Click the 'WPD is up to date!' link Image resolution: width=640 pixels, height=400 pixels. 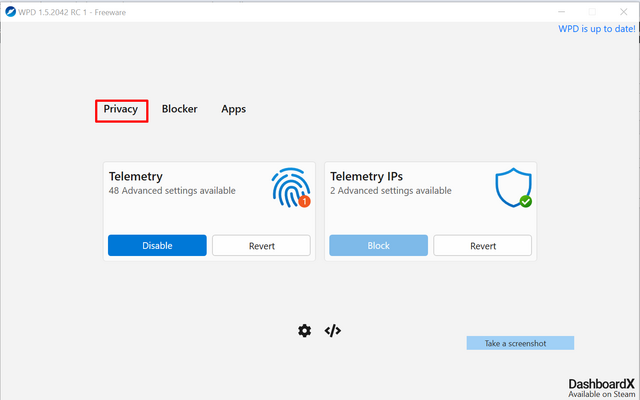coord(597,29)
